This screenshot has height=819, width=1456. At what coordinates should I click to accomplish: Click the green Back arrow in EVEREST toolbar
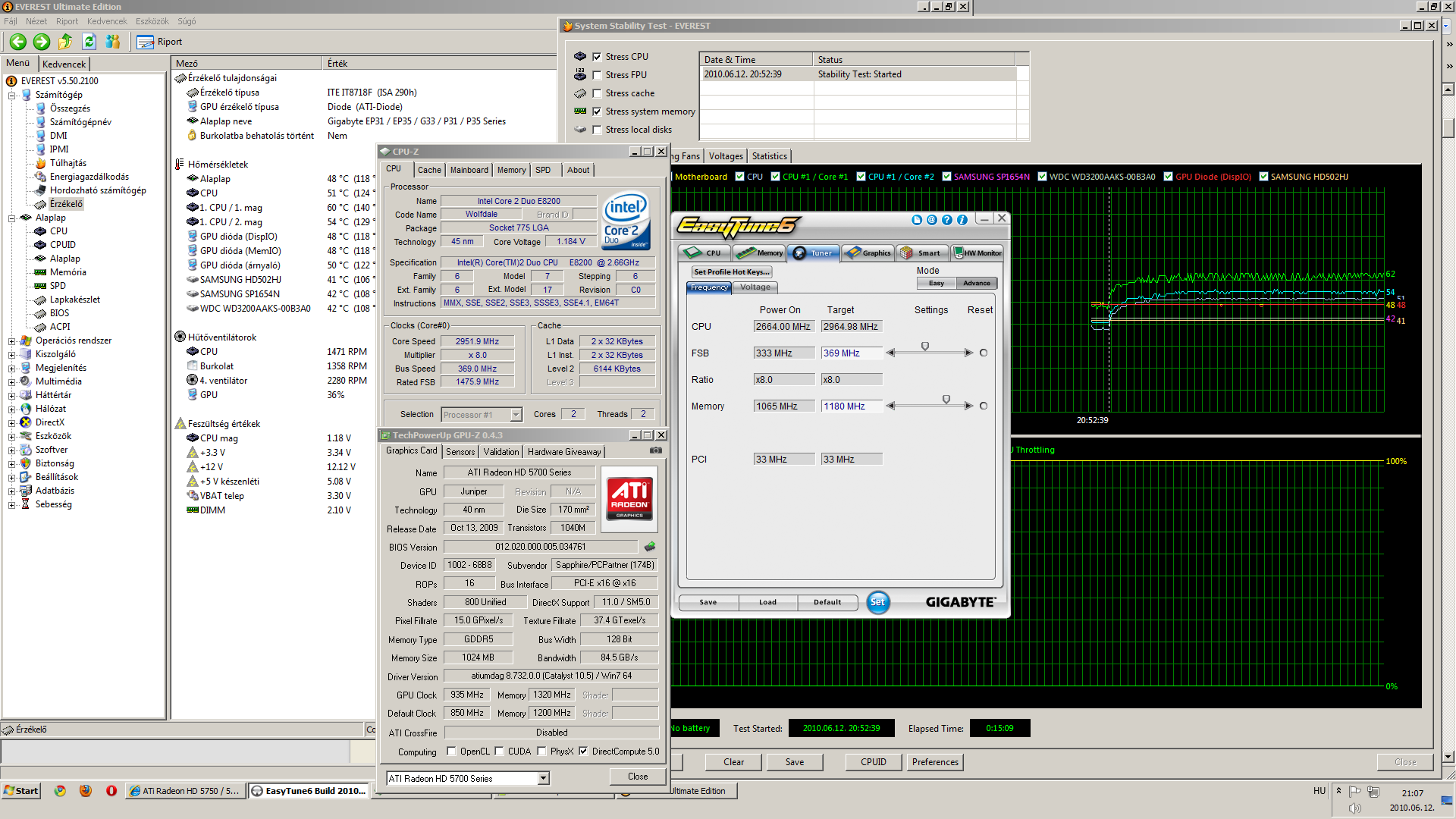coord(18,42)
